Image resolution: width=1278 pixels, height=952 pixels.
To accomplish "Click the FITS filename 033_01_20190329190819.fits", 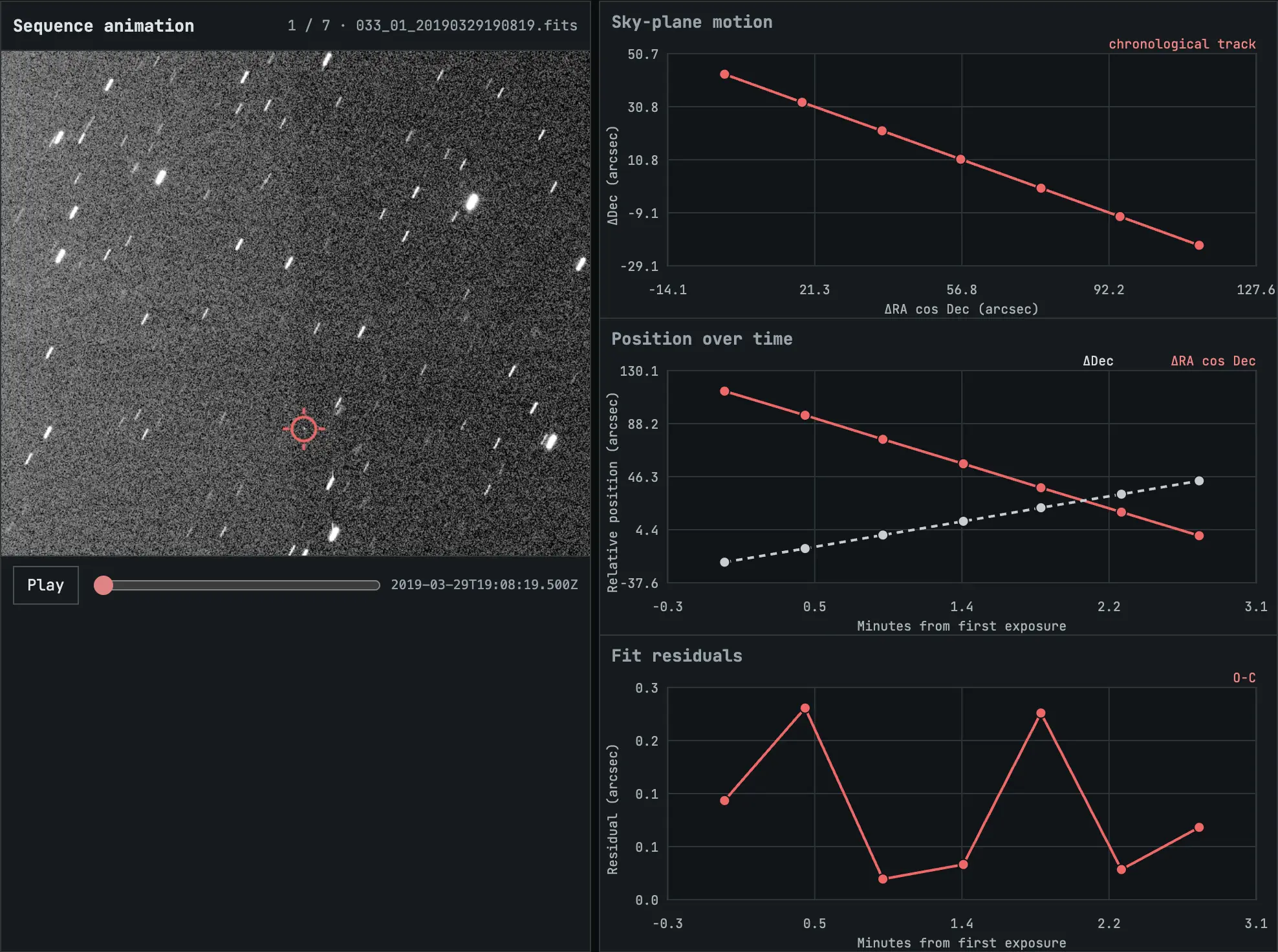I will pyautogui.click(x=466, y=25).
